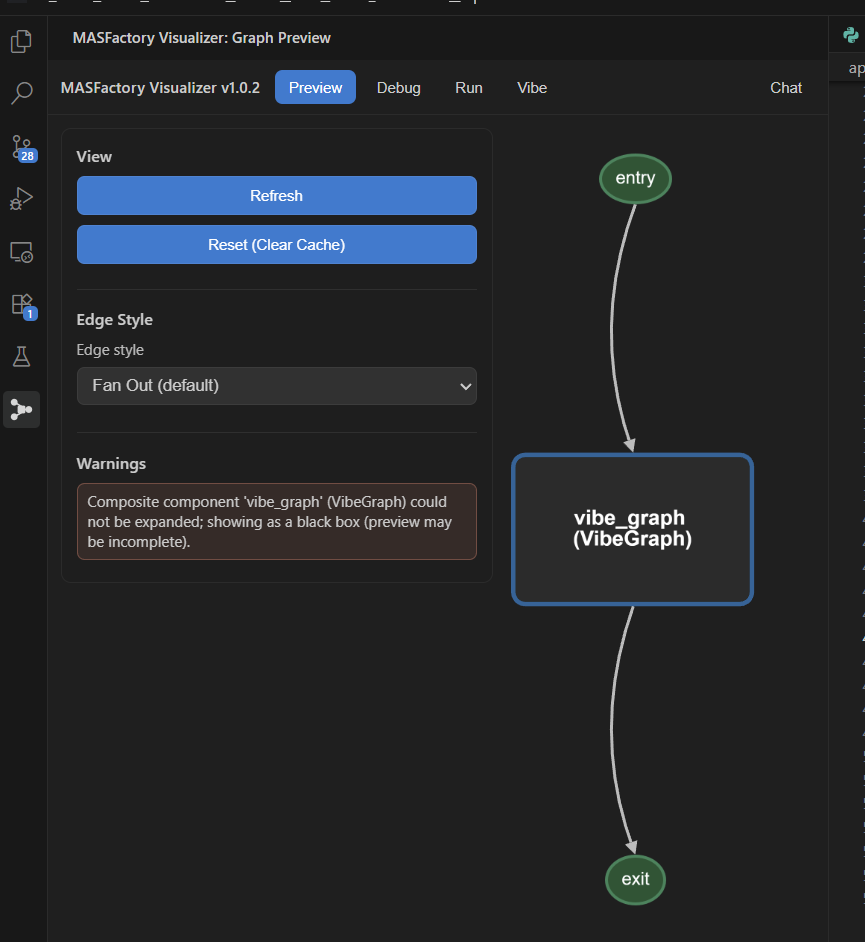This screenshot has width=865, height=942.
Task: Open the Explorer view in activity bar
Action: click(x=21, y=42)
